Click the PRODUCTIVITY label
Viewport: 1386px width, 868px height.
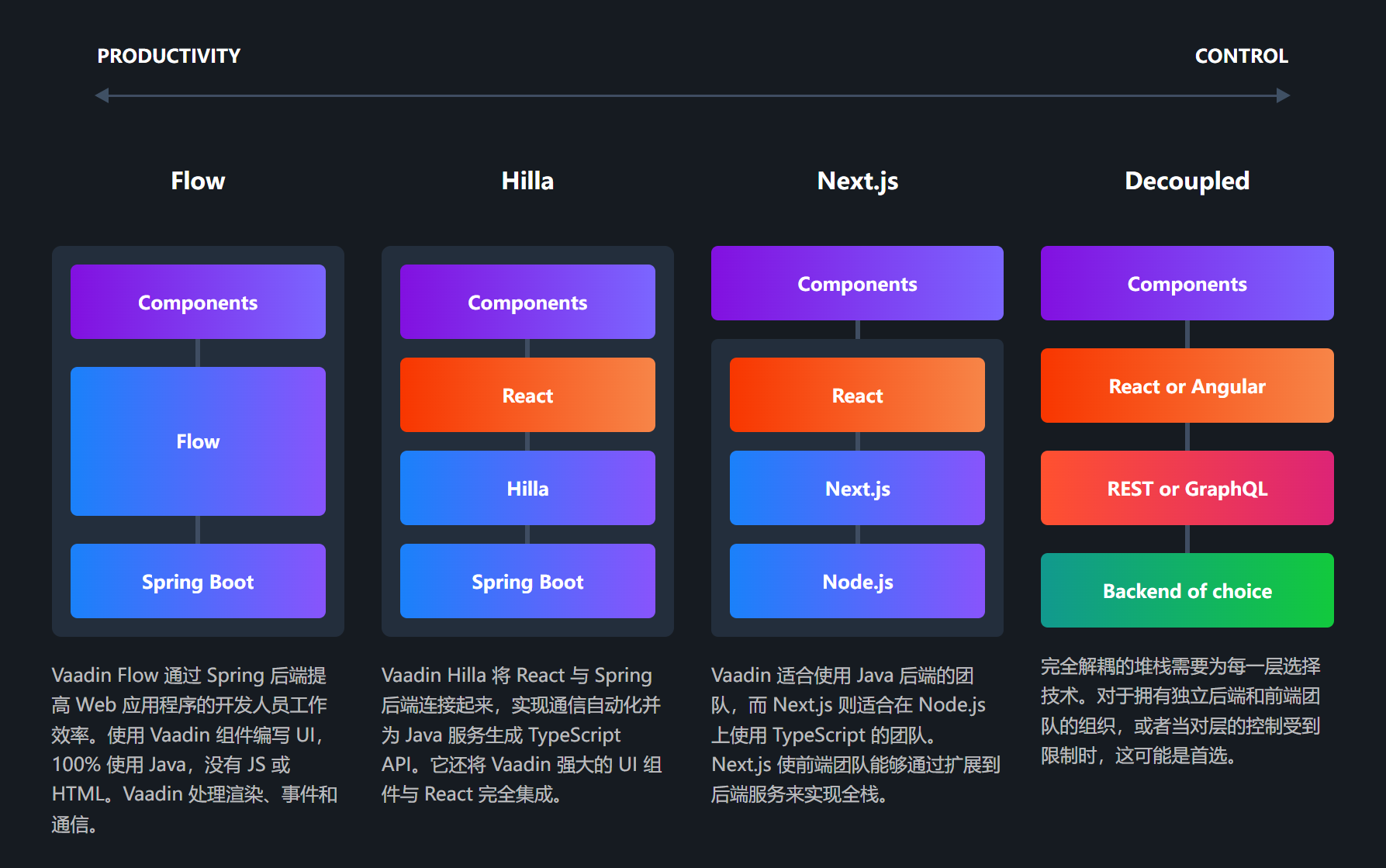[x=168, y=55]
